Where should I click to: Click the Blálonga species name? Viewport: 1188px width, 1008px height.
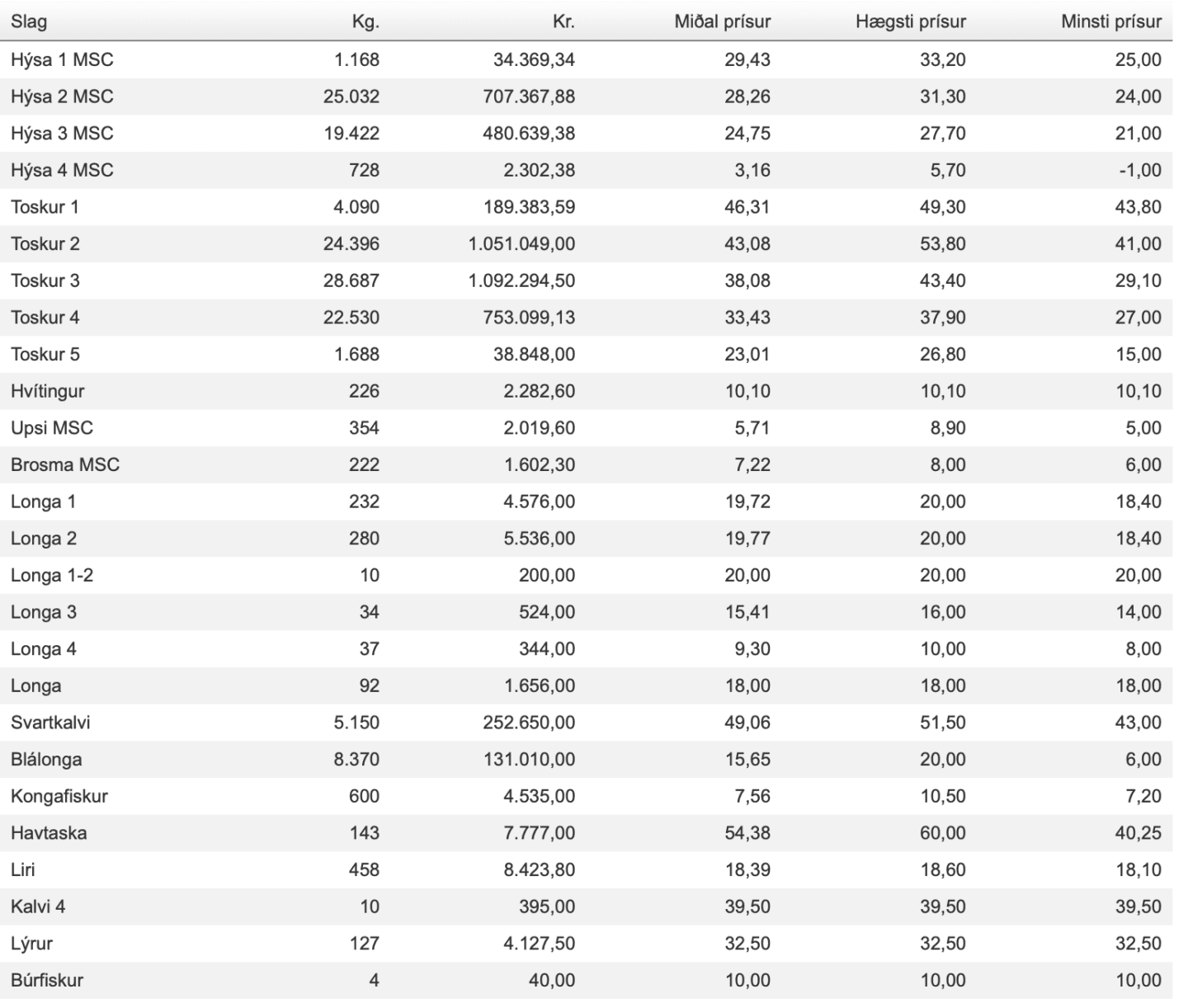click(46, 759)
